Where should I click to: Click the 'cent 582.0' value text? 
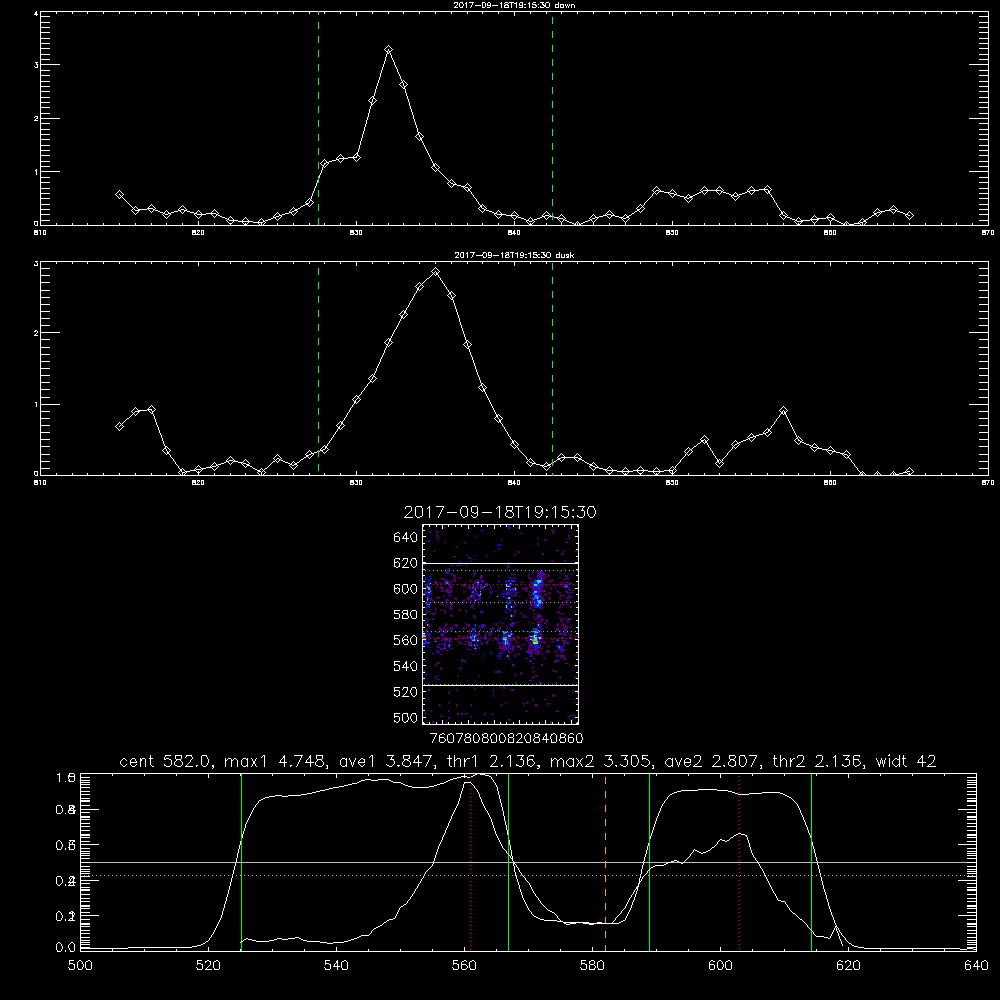[x=167, y=761]
